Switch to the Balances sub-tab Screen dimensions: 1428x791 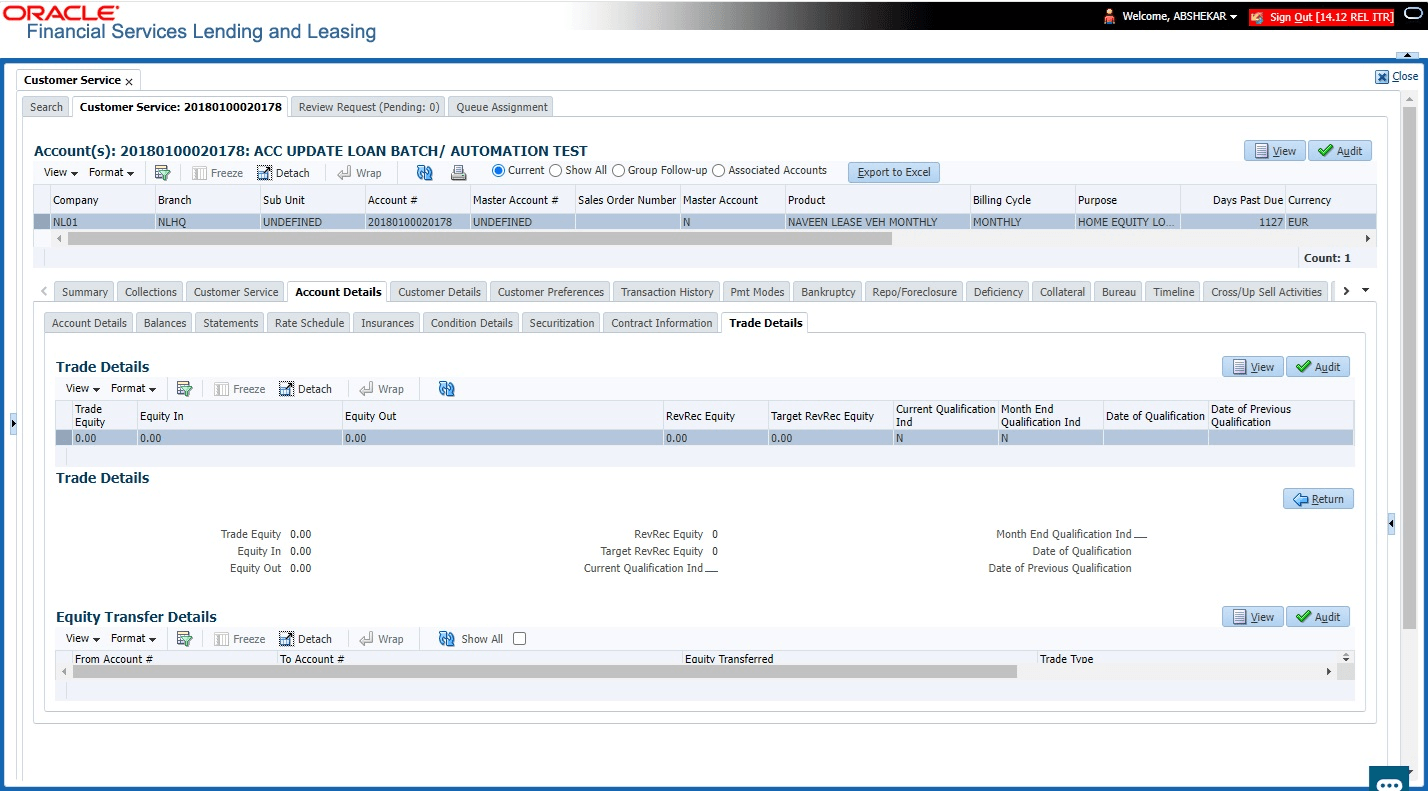[x=165, y=323]
